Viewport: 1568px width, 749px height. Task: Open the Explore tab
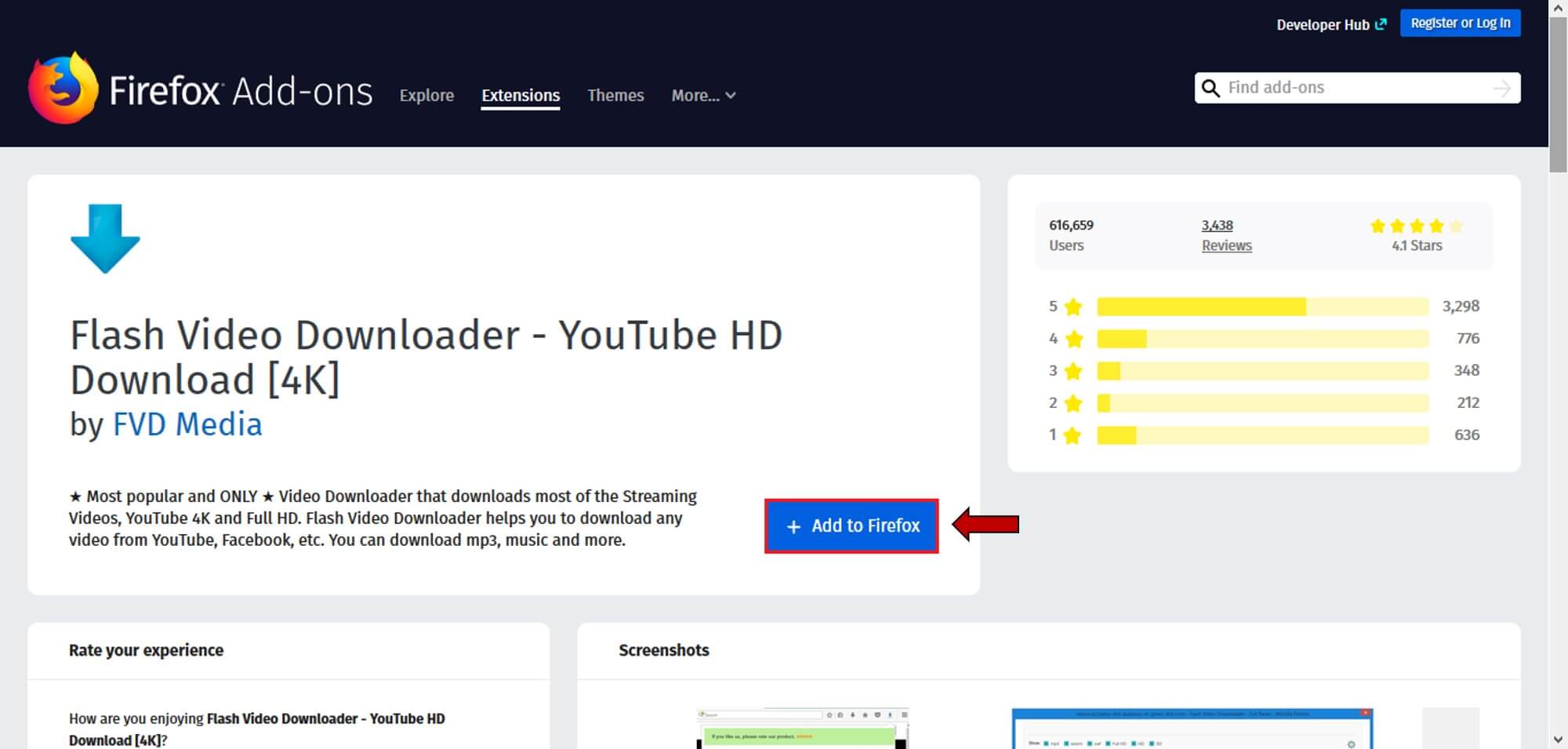(x=426, y=95)
